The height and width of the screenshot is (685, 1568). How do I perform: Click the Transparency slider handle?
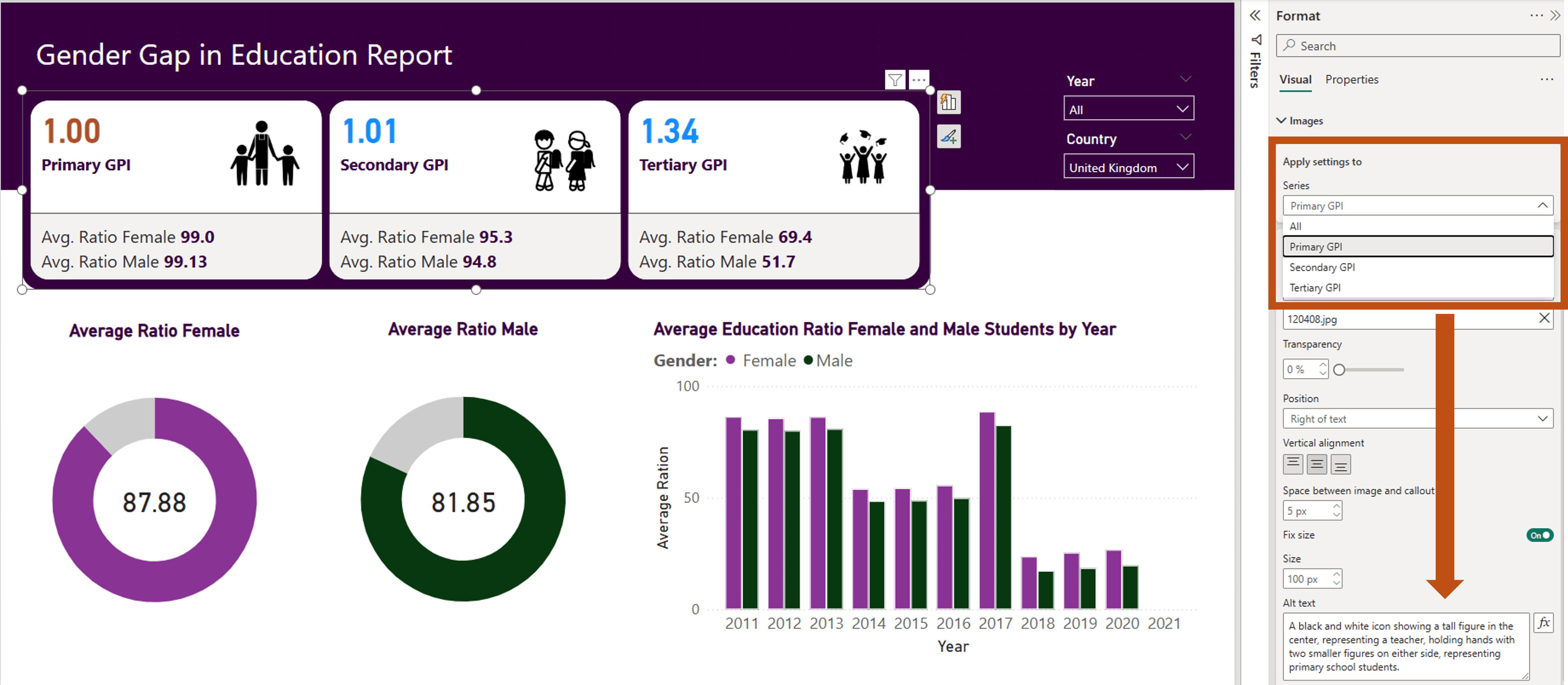(1338, 370)
